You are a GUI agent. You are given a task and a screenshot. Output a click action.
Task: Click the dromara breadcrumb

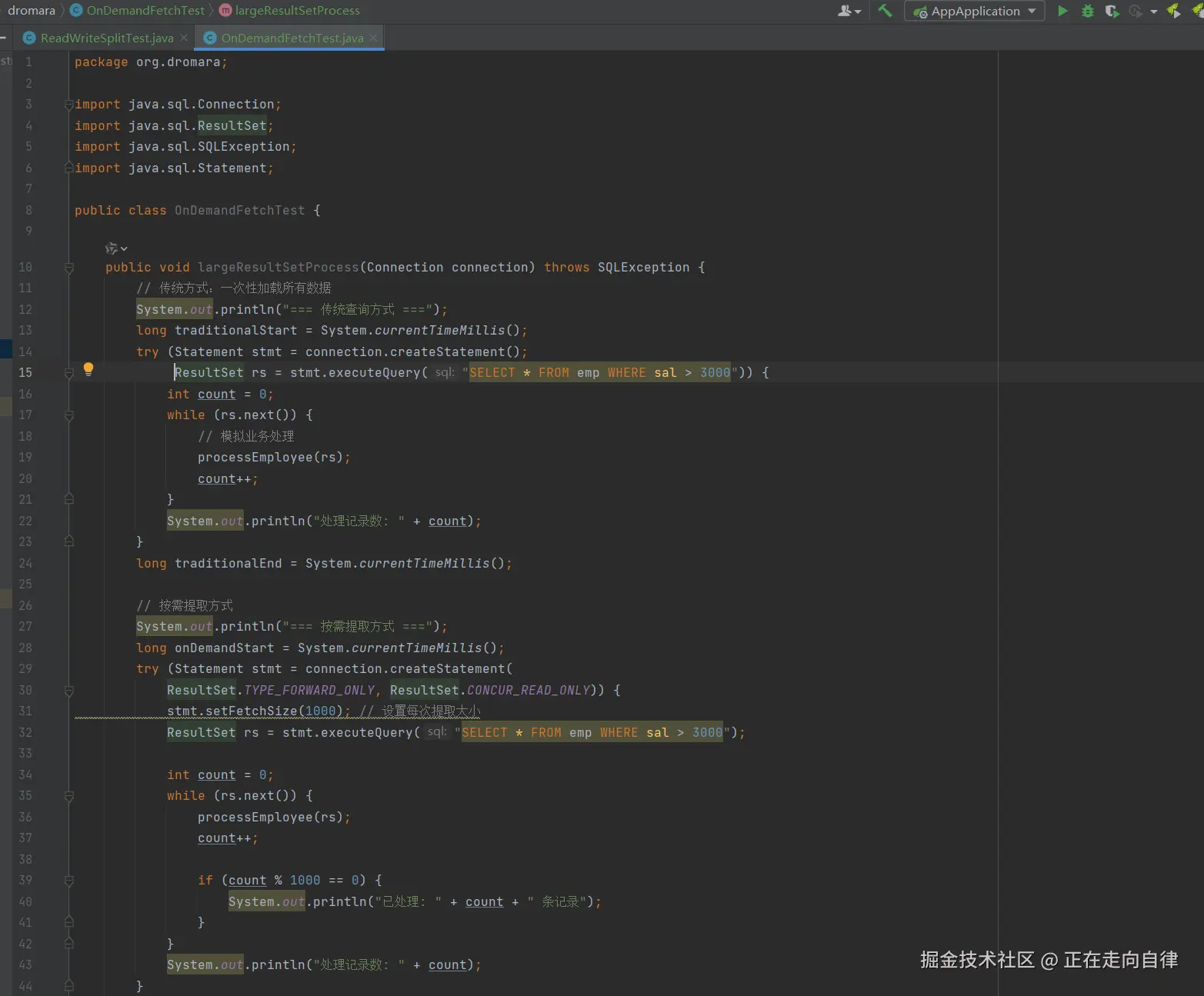tap(32, 11)
